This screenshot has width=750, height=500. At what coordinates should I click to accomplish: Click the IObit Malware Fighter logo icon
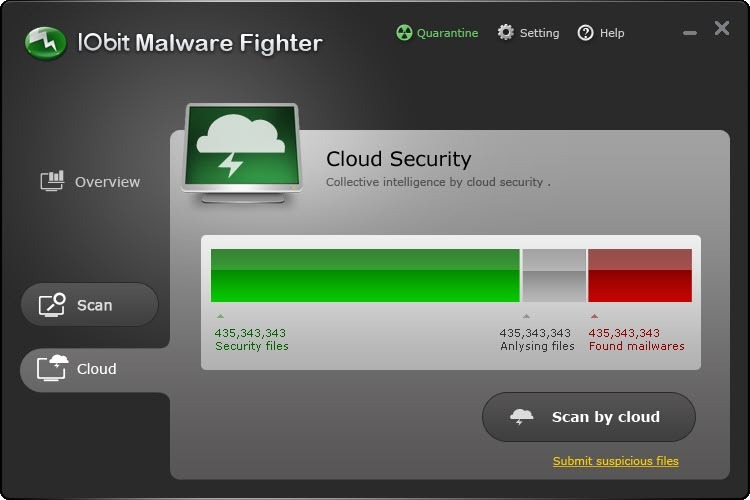pos(45,43)
